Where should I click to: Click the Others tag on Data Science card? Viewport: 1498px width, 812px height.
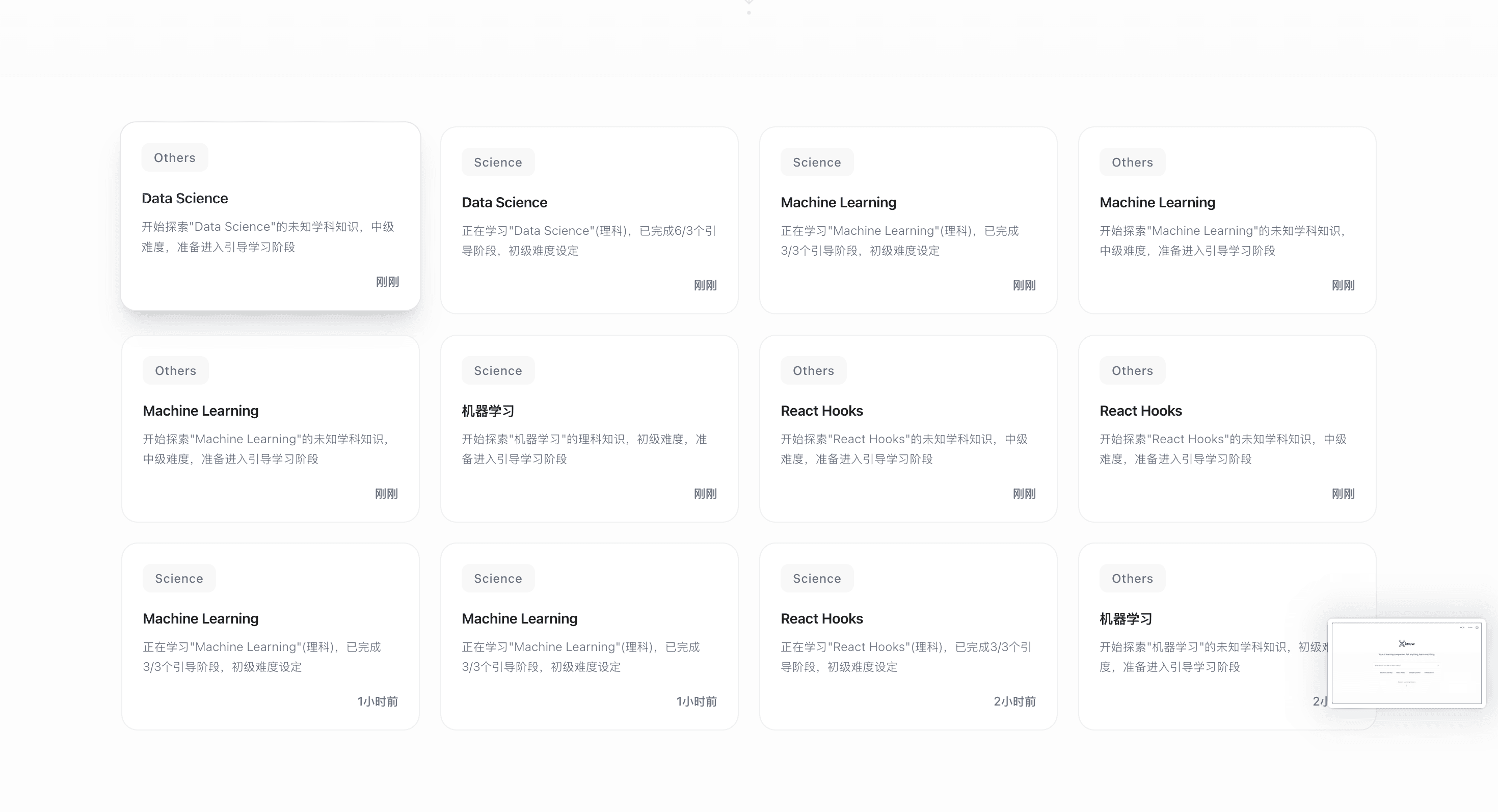174,157
